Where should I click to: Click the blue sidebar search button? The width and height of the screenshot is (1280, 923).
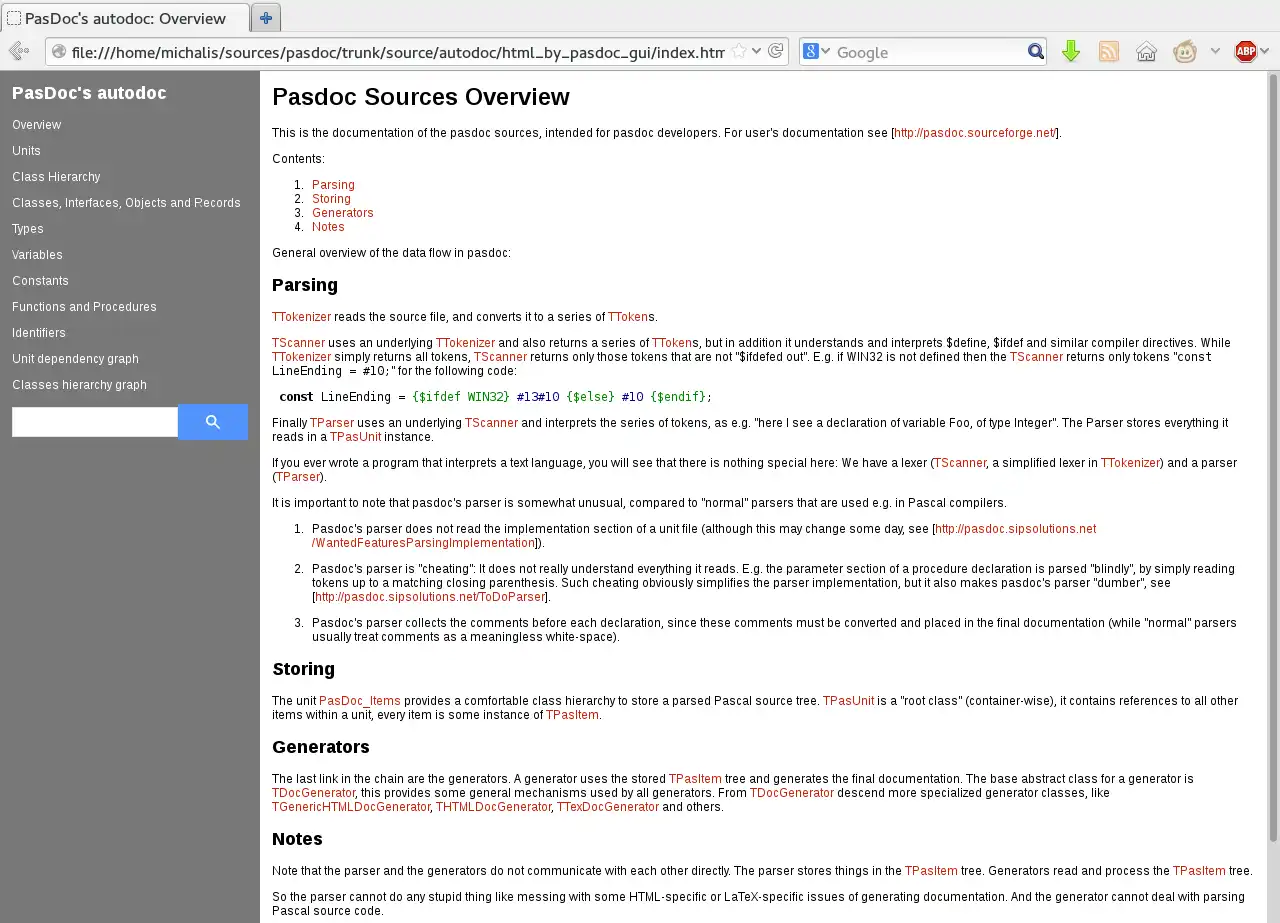point(213,422)
